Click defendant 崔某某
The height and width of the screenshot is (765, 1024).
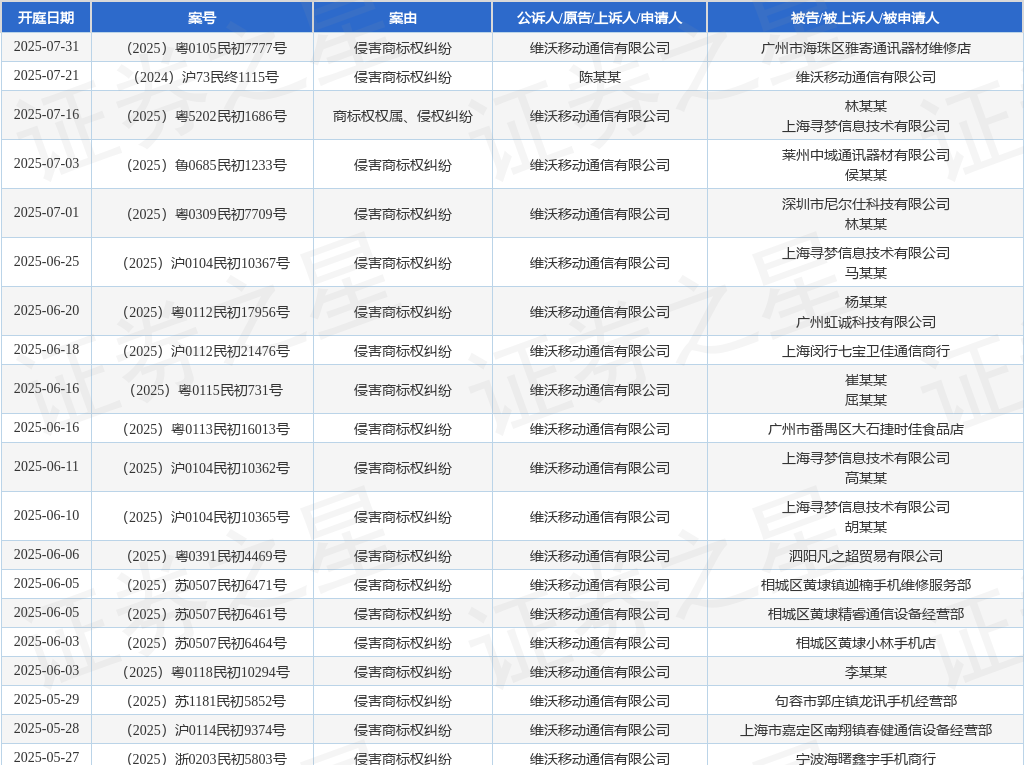[x=865, y=380]
